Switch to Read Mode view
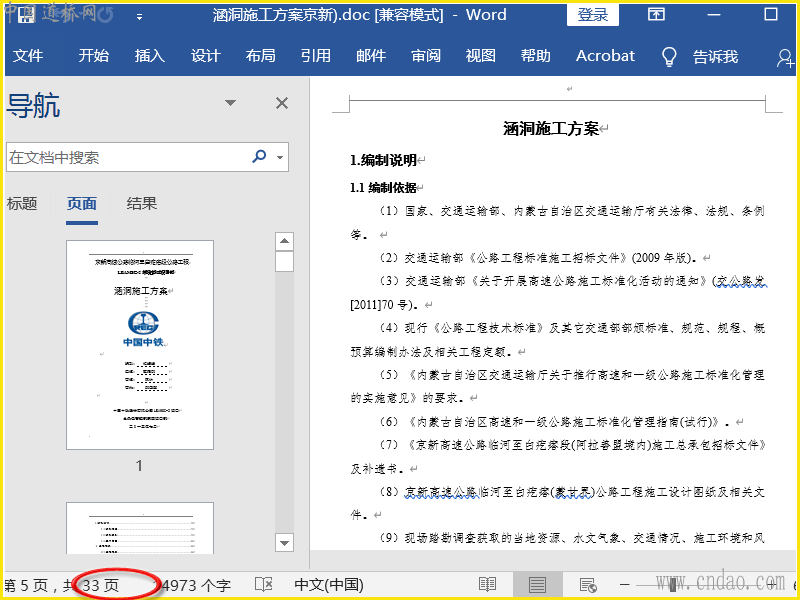Image resolution: width=800 pixels, height=600 pixels. [487, 584]
